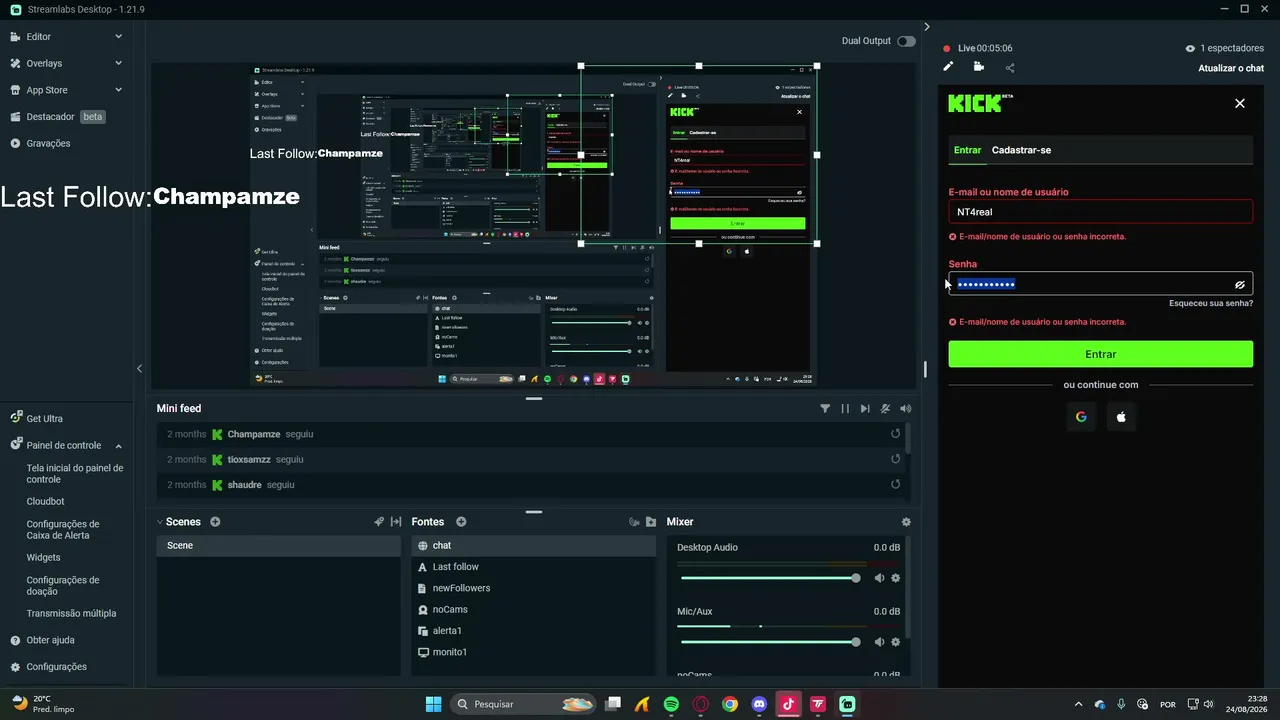The width and height of the screenshot is (1280, 720).
Task: Open Mic/Aux settings gear
Action: click(896, 642)
